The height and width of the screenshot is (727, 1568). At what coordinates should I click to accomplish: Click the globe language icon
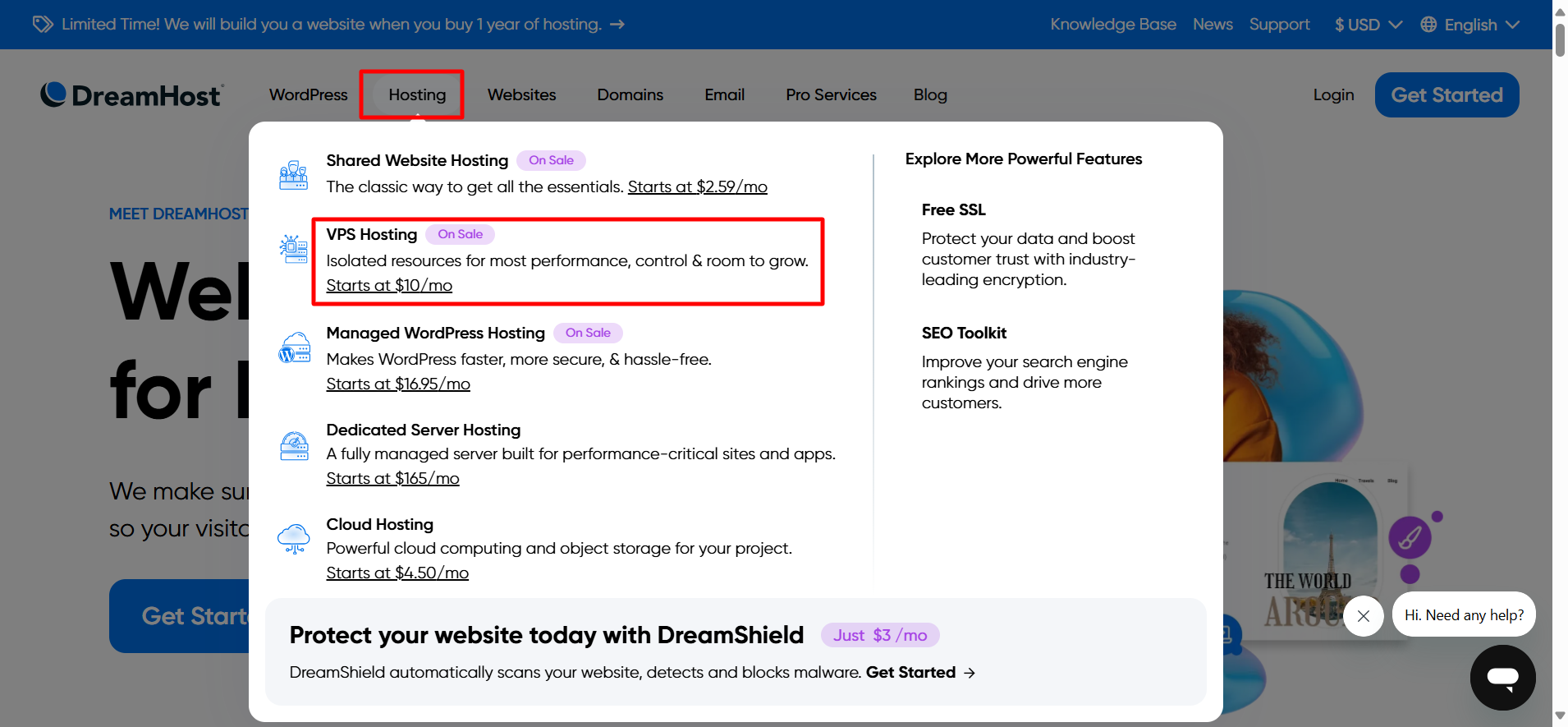[x=1428, y=25]
